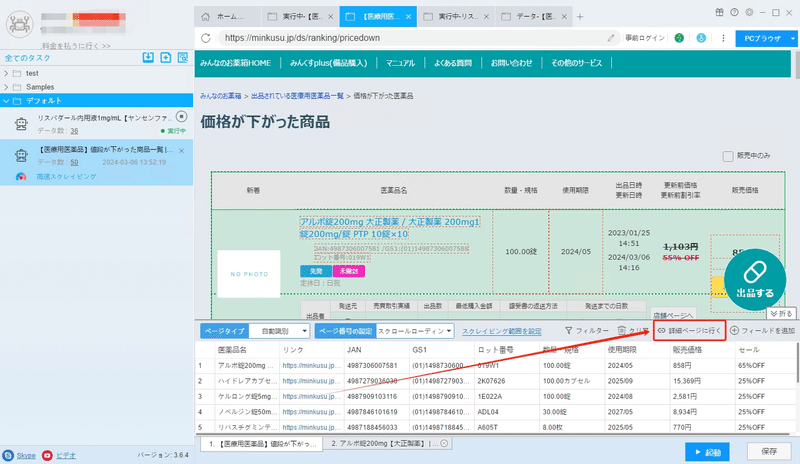This screenshot has height=464, width=800.
Task: Click スクレイピング範囲を設定 link
Action: [x=502, y=331]
